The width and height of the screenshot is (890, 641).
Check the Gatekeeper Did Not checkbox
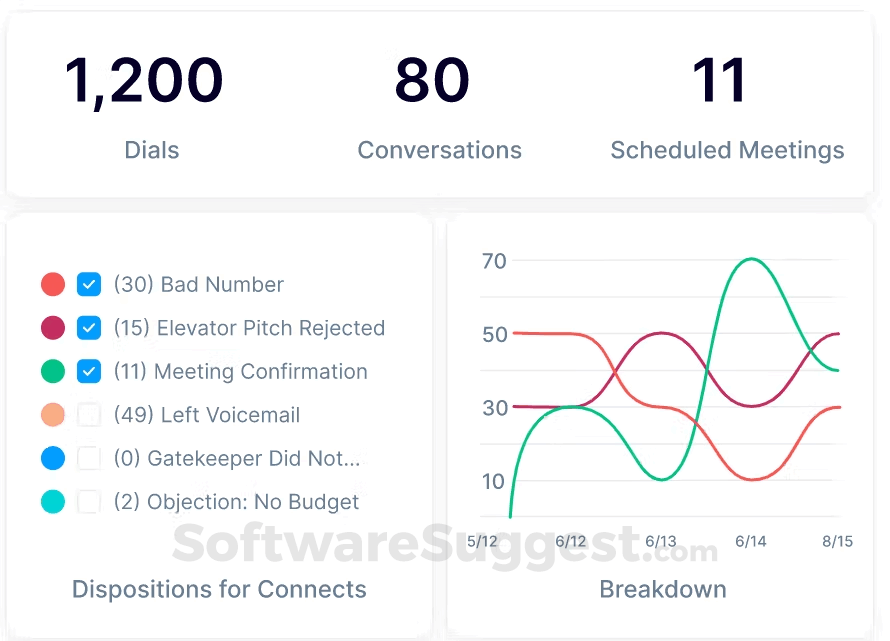[89, 458]
